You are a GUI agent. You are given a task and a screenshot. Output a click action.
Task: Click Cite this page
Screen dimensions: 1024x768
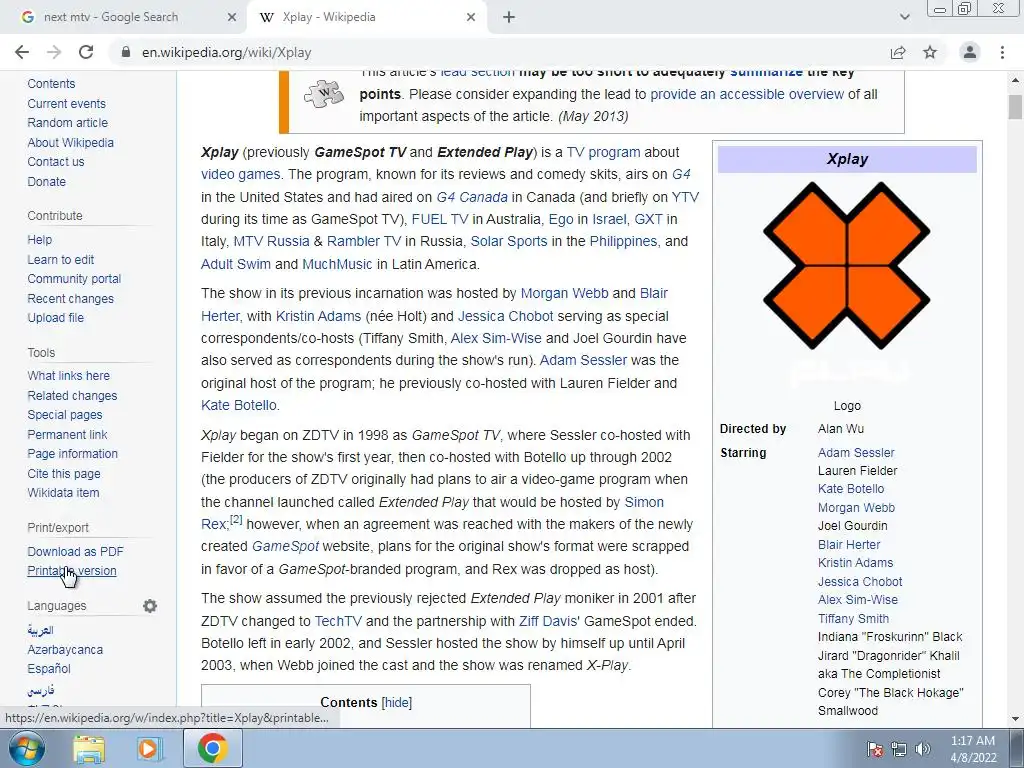(x=64, y=473)
